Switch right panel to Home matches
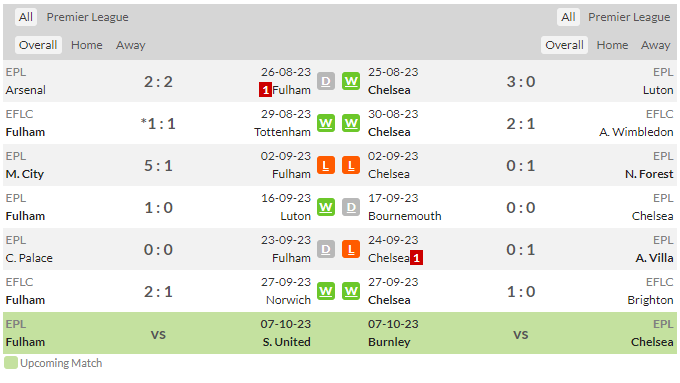The width and height of the screenshot is (680, 383). [x=612, y=45]
